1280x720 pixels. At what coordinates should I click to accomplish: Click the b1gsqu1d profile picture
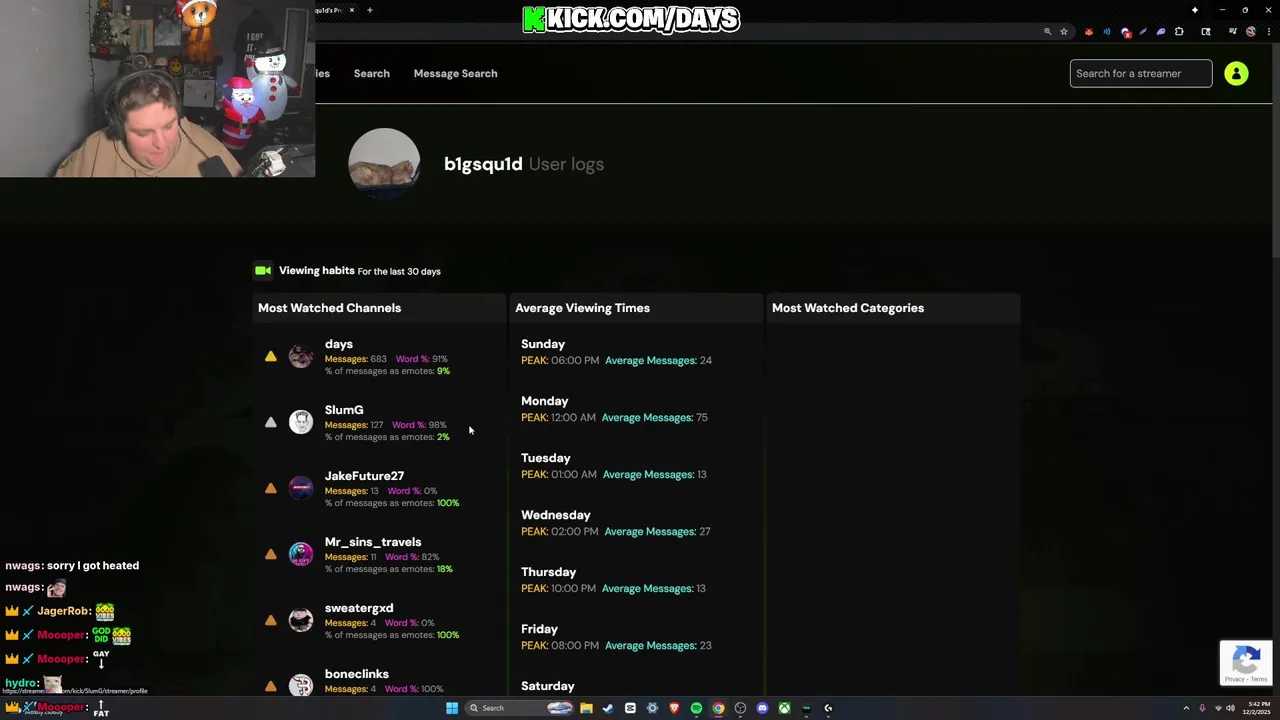384,164
